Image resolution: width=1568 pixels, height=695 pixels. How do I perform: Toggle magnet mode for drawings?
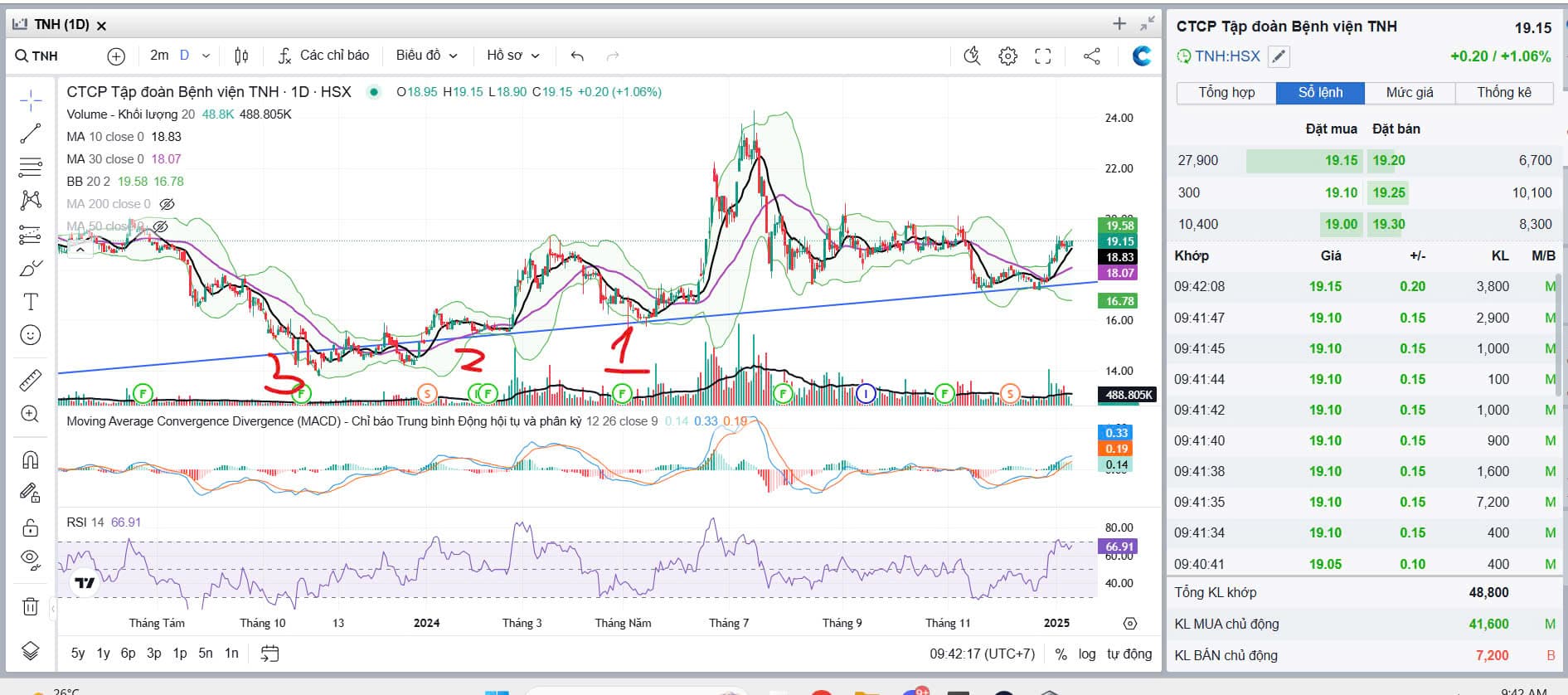pyautogui.click(x=31, y=459)
